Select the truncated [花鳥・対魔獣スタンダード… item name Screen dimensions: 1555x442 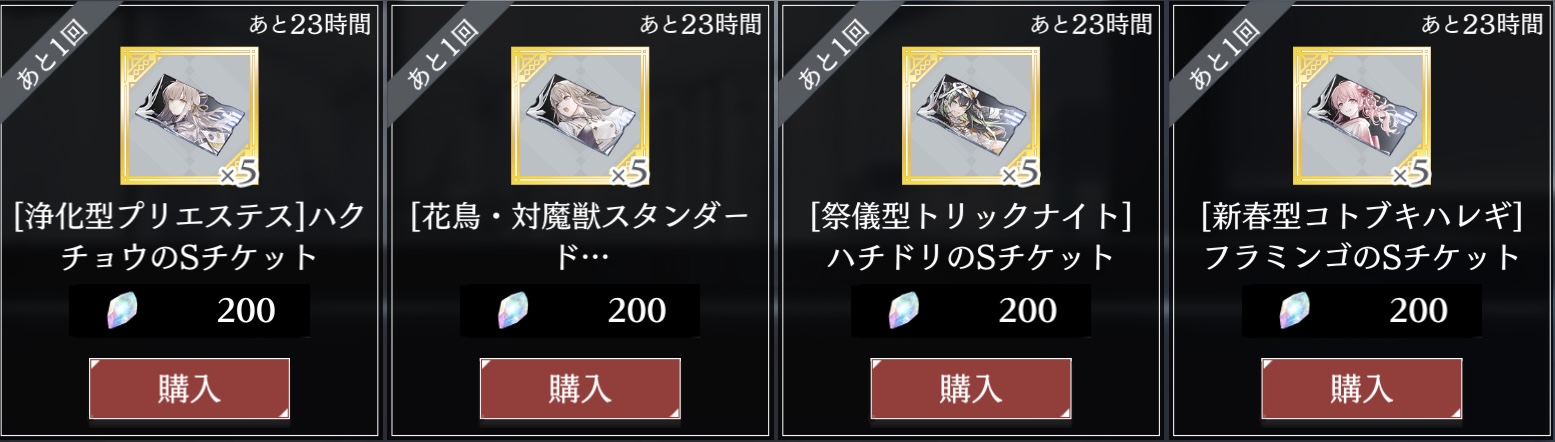pos(580,238)
